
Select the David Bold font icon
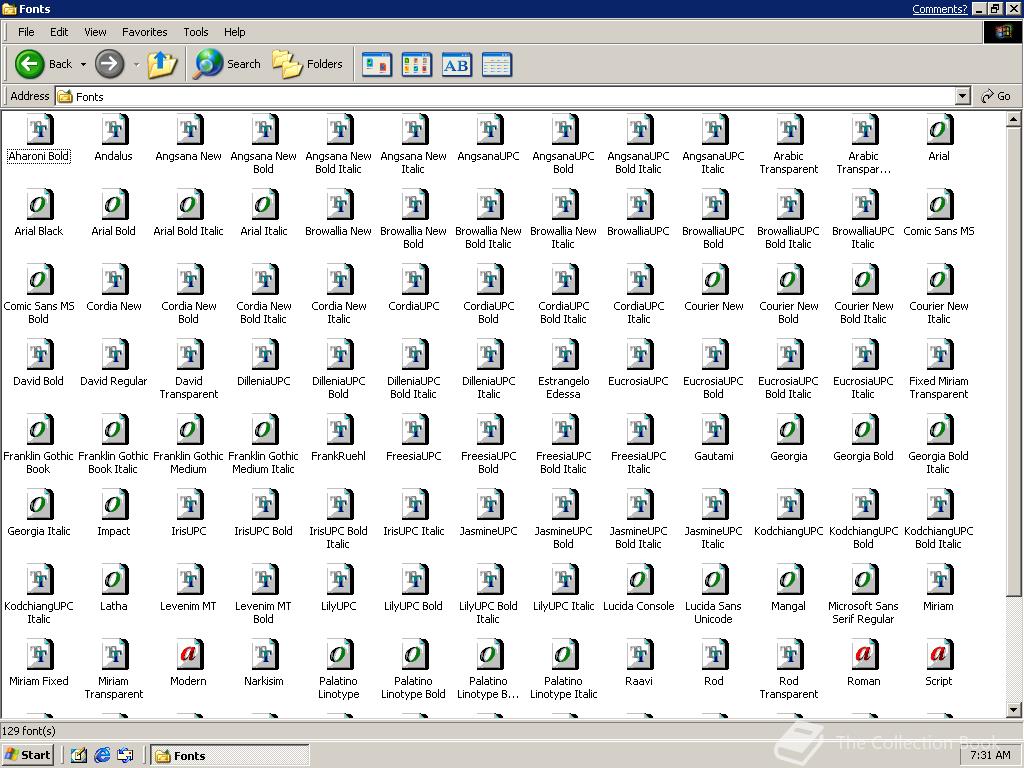pyautogui.click(x=39, y=355)
